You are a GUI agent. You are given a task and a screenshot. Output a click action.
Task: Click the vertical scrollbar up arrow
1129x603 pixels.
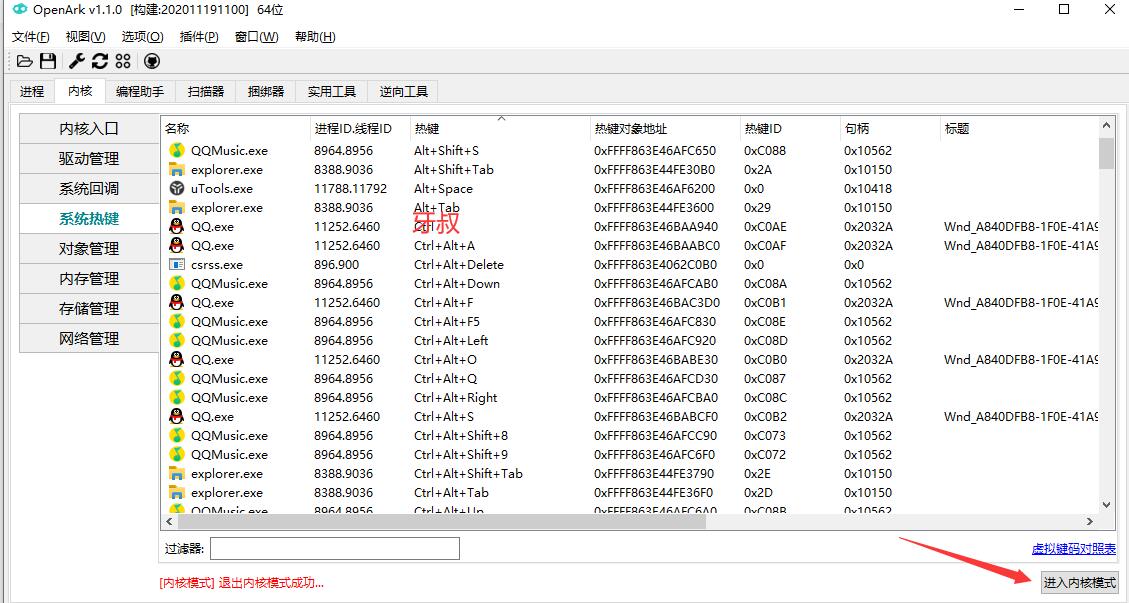pos(1107,126)
